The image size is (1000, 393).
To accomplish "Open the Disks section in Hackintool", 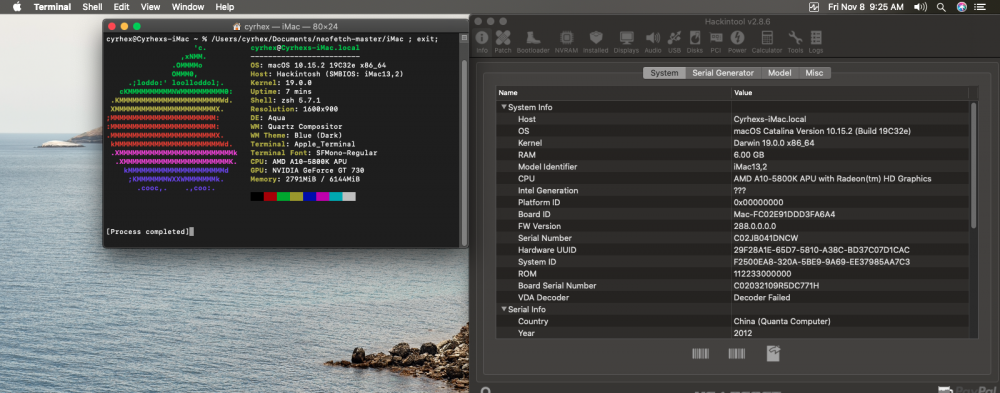I will (695, 41).
